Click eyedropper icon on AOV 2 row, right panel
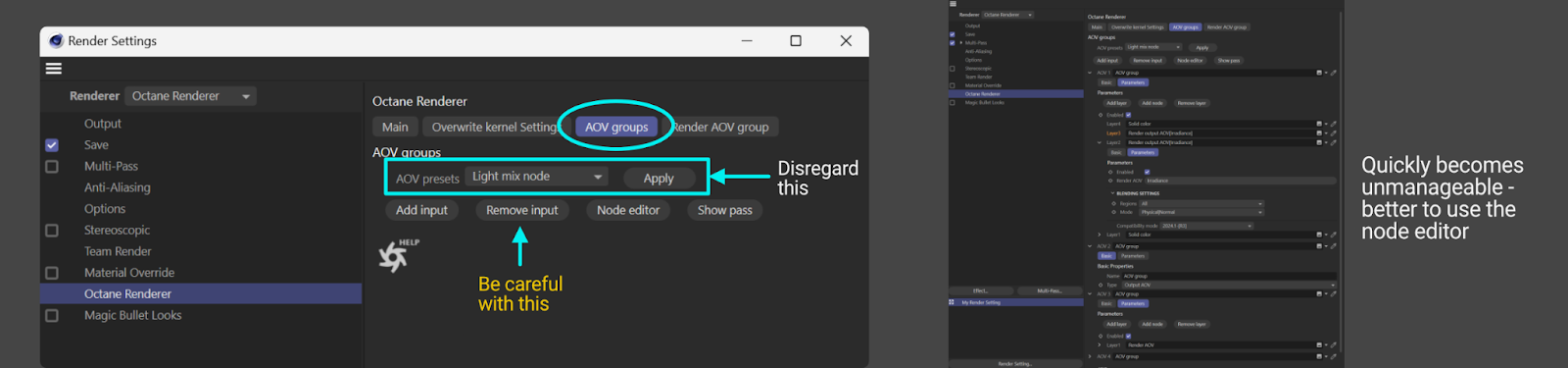 point(1333,246)
